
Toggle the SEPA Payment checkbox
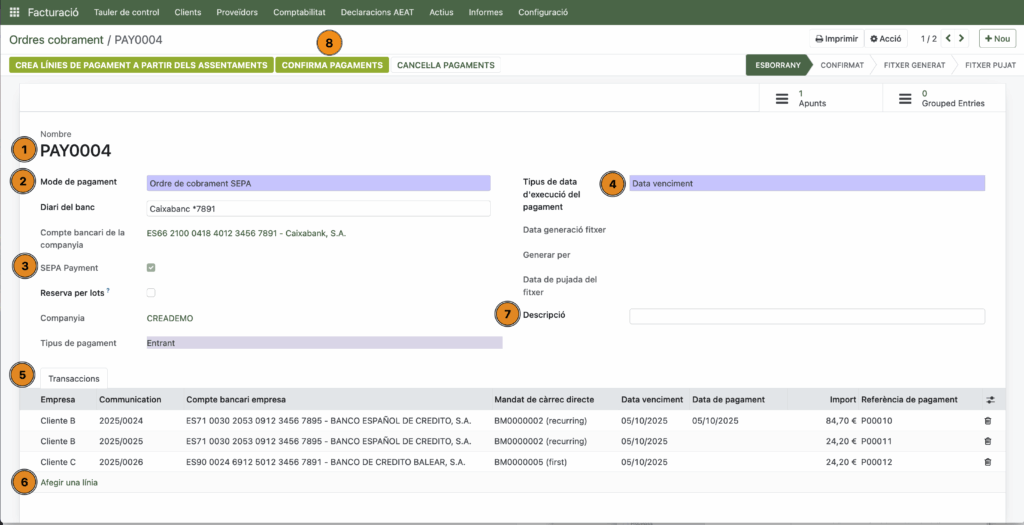point(151,268)
